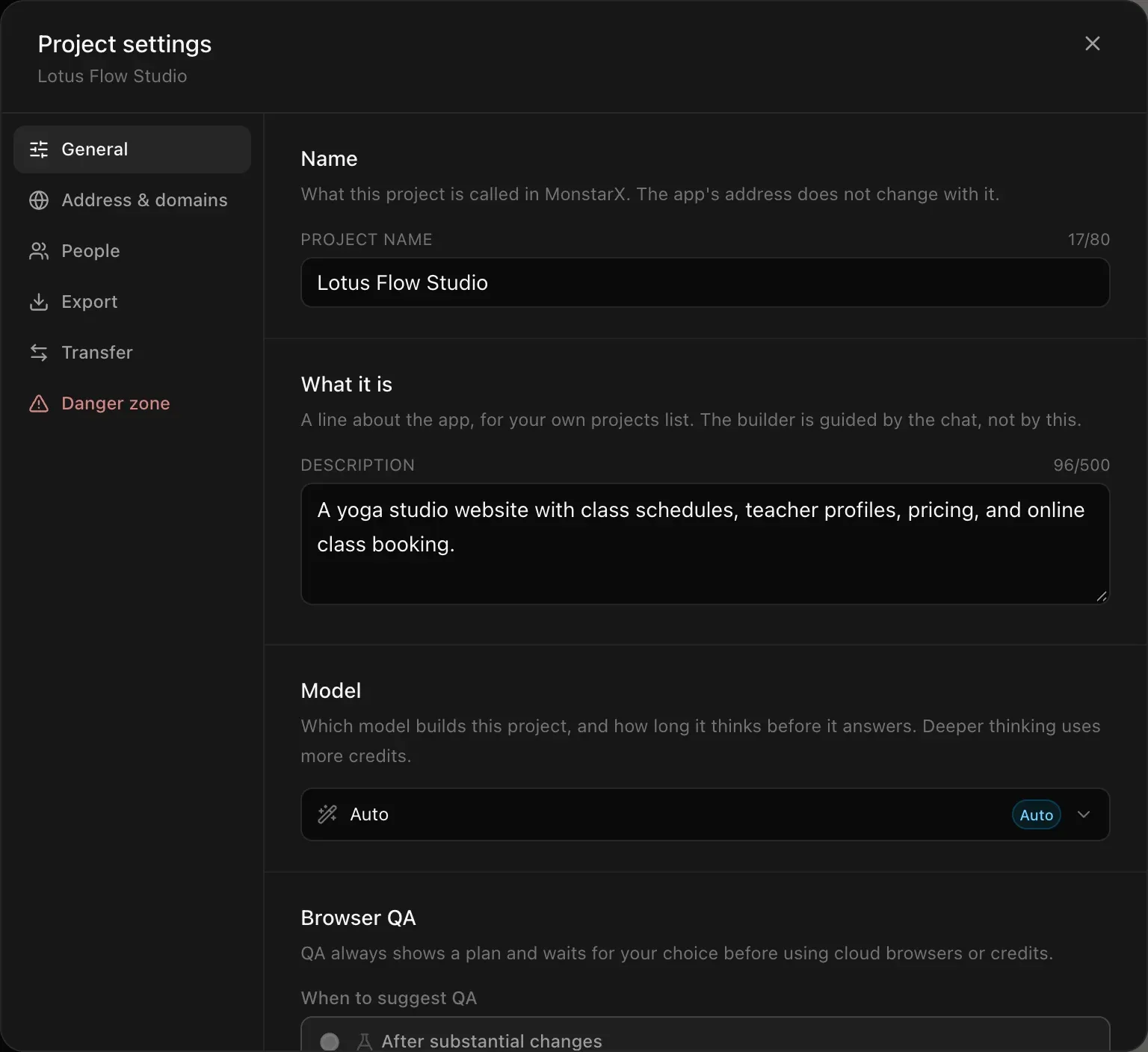This screenshot has height=1052, width=1148.
Task: Open the Export section
Action: pyautogui.click(x=132, y=302)
